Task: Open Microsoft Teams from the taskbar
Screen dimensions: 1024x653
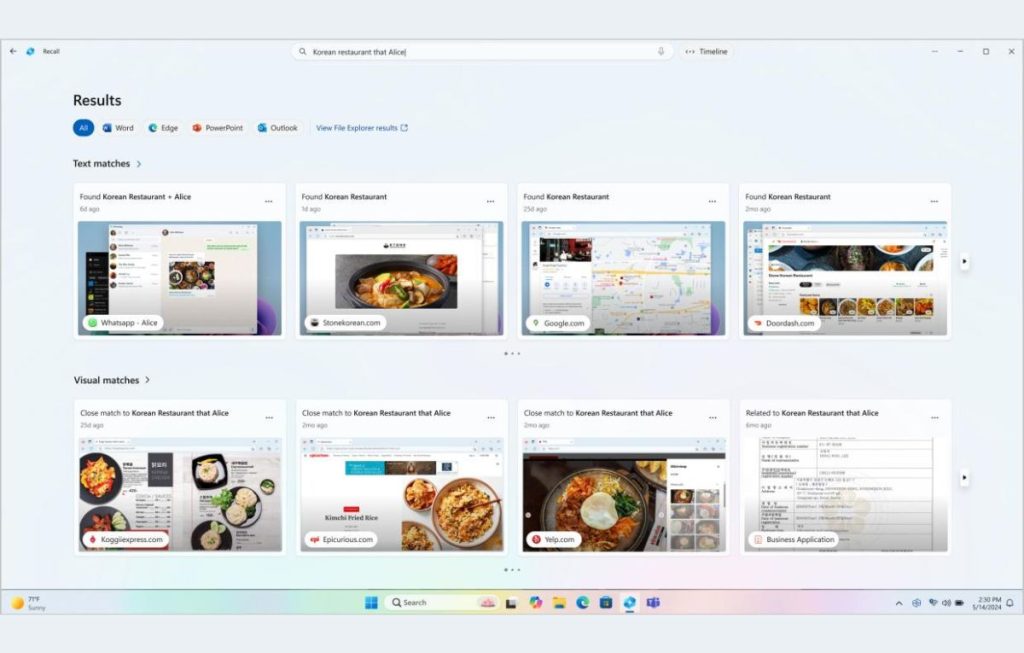Action: [653, 602]
